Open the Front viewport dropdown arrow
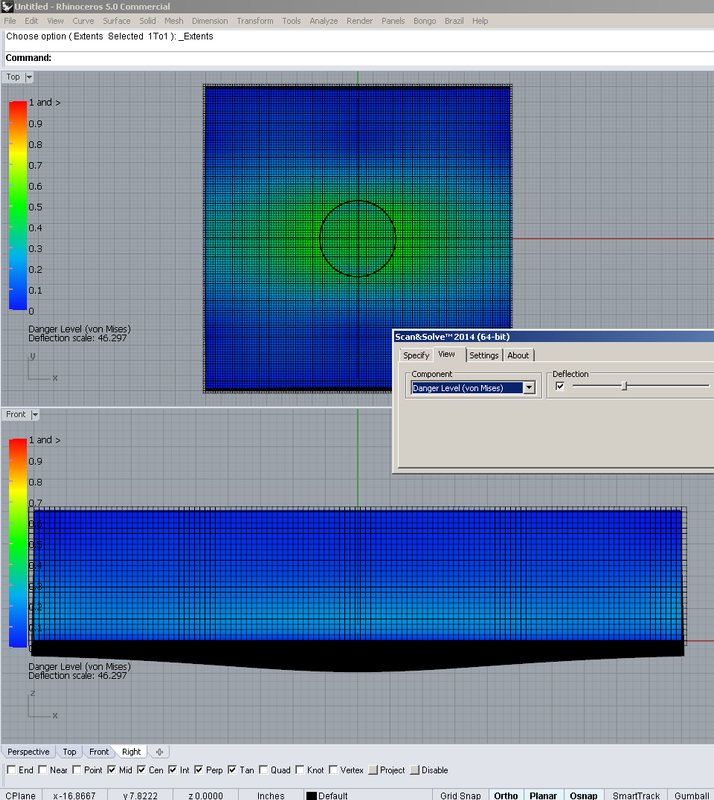The image size is (714, 800). pyautogui.click(x=34, y=414)
